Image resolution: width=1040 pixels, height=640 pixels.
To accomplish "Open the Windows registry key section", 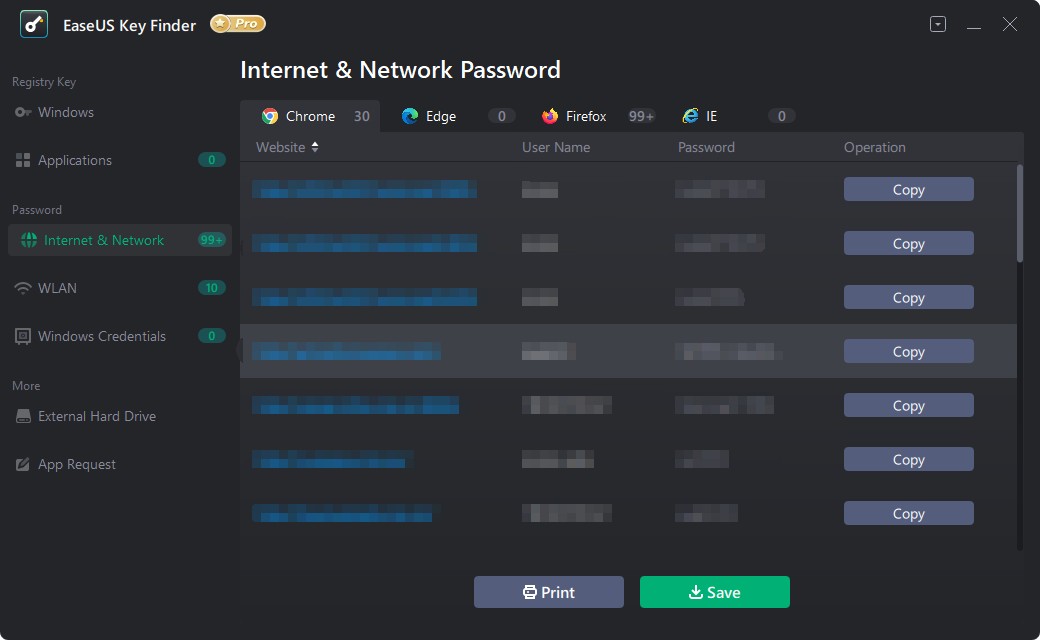I will [x=65, y=112].
